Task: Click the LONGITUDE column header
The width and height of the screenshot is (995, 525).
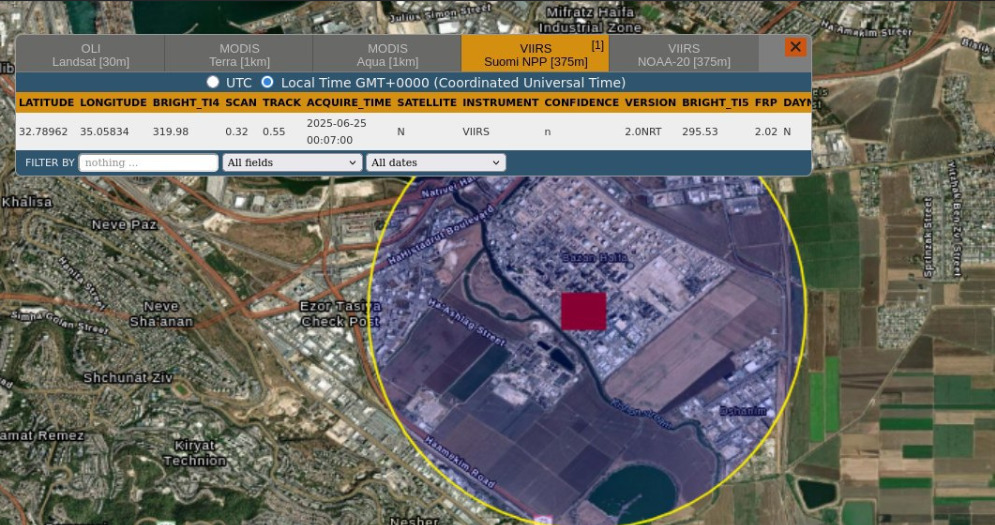Action: 114,102
